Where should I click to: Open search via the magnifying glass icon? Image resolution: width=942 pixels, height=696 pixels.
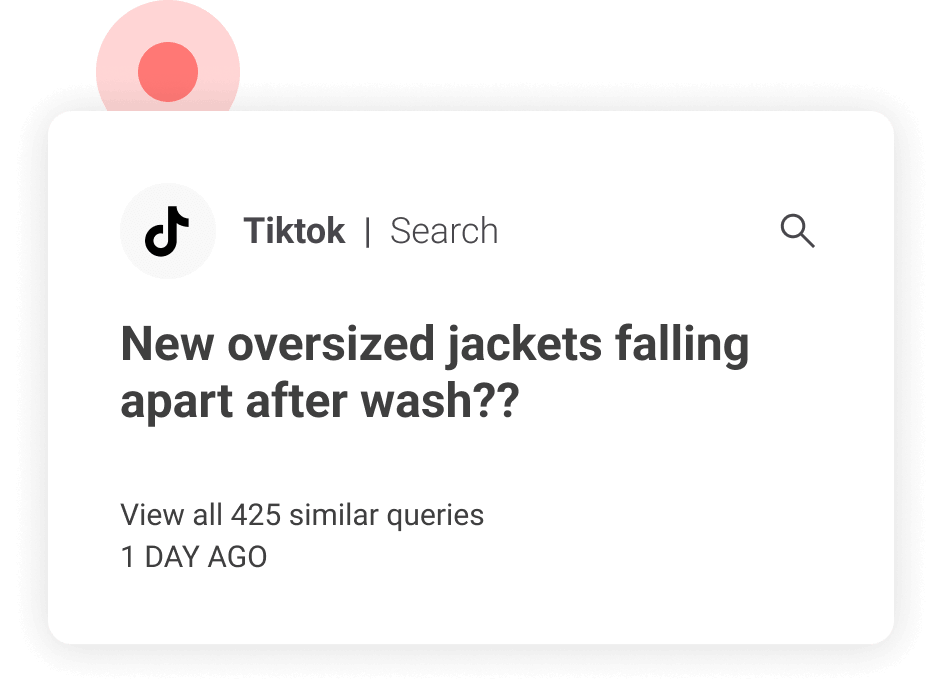pyautogui.click(x=797, y=231)
